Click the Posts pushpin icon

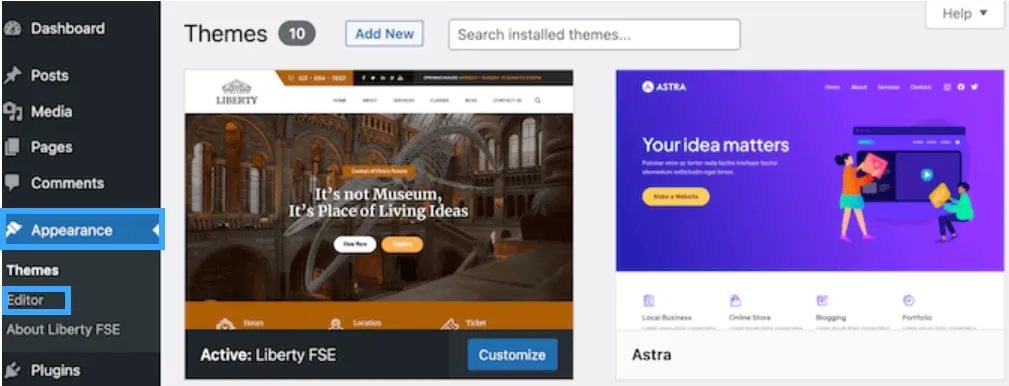click(13, 75)
